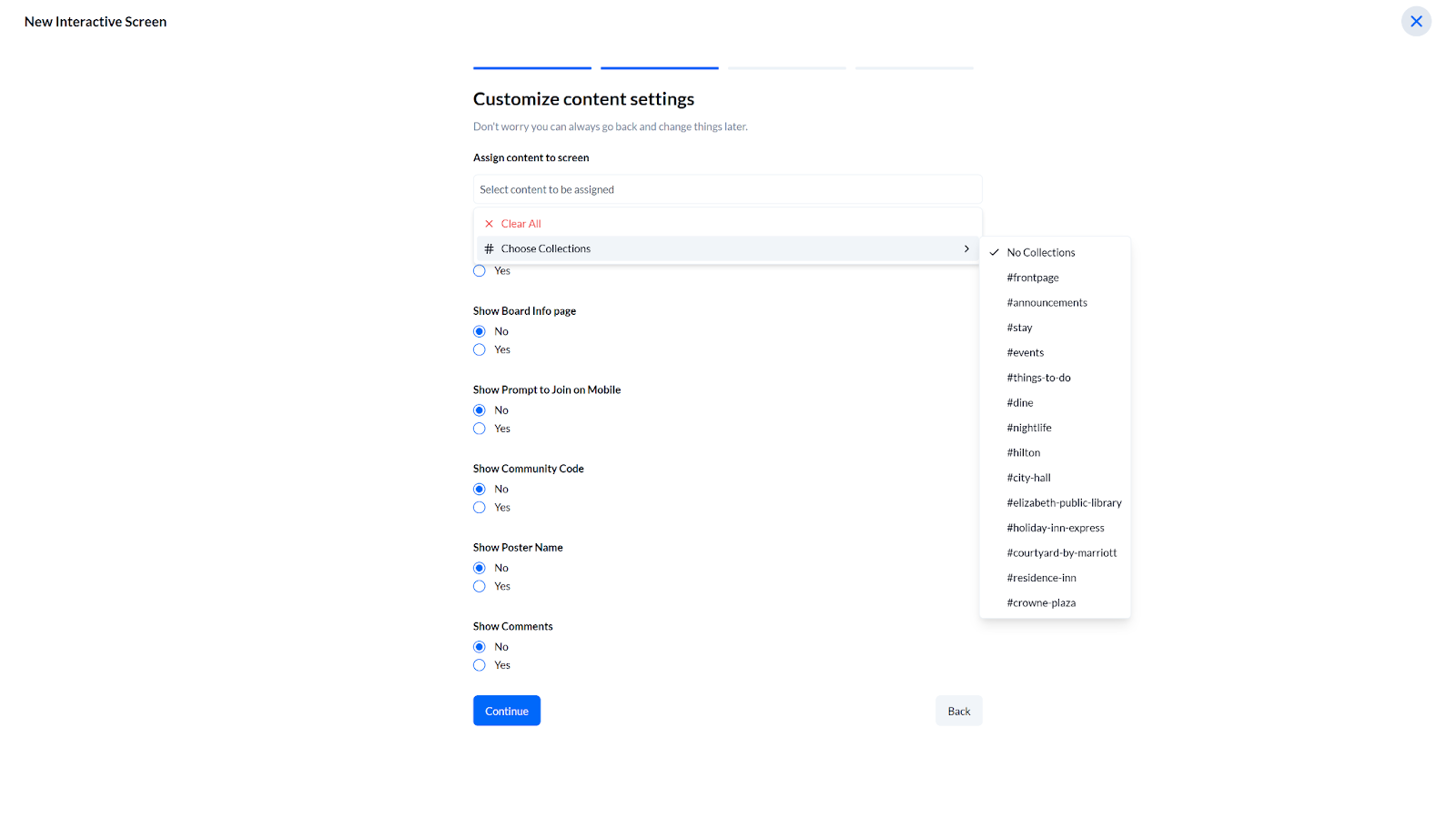This screenshot has width=1456, height=819.
Task: Click the Continue button
Action: click(507, 711)
